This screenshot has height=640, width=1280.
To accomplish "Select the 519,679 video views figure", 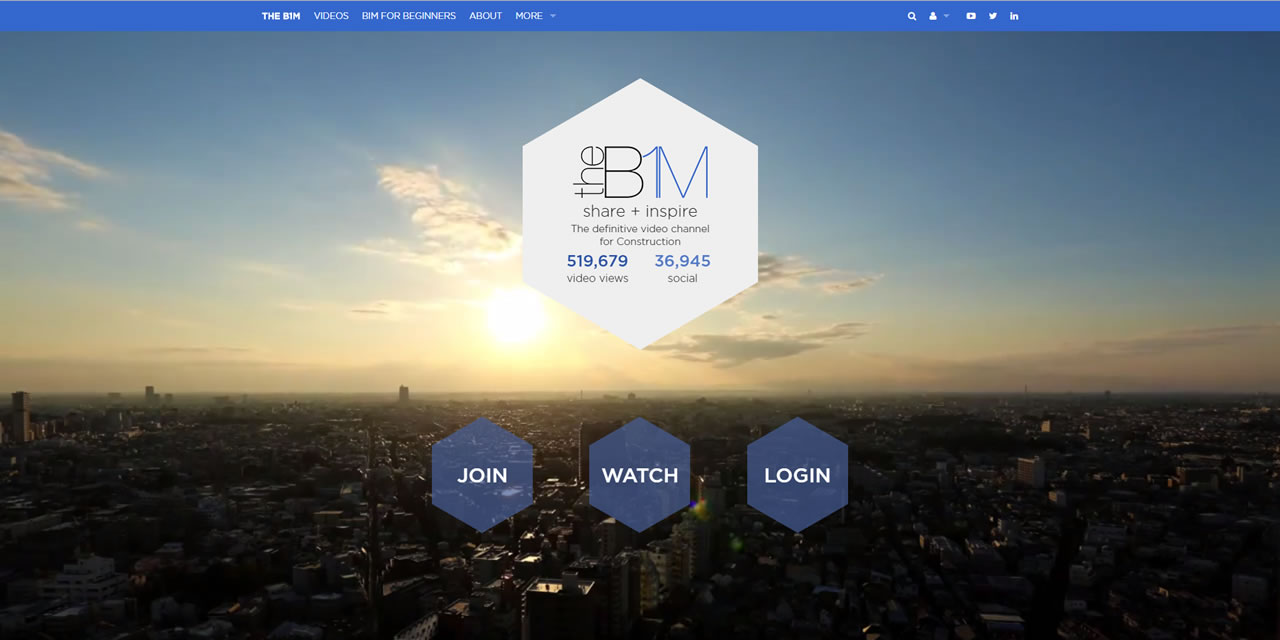I will point(598,261).
